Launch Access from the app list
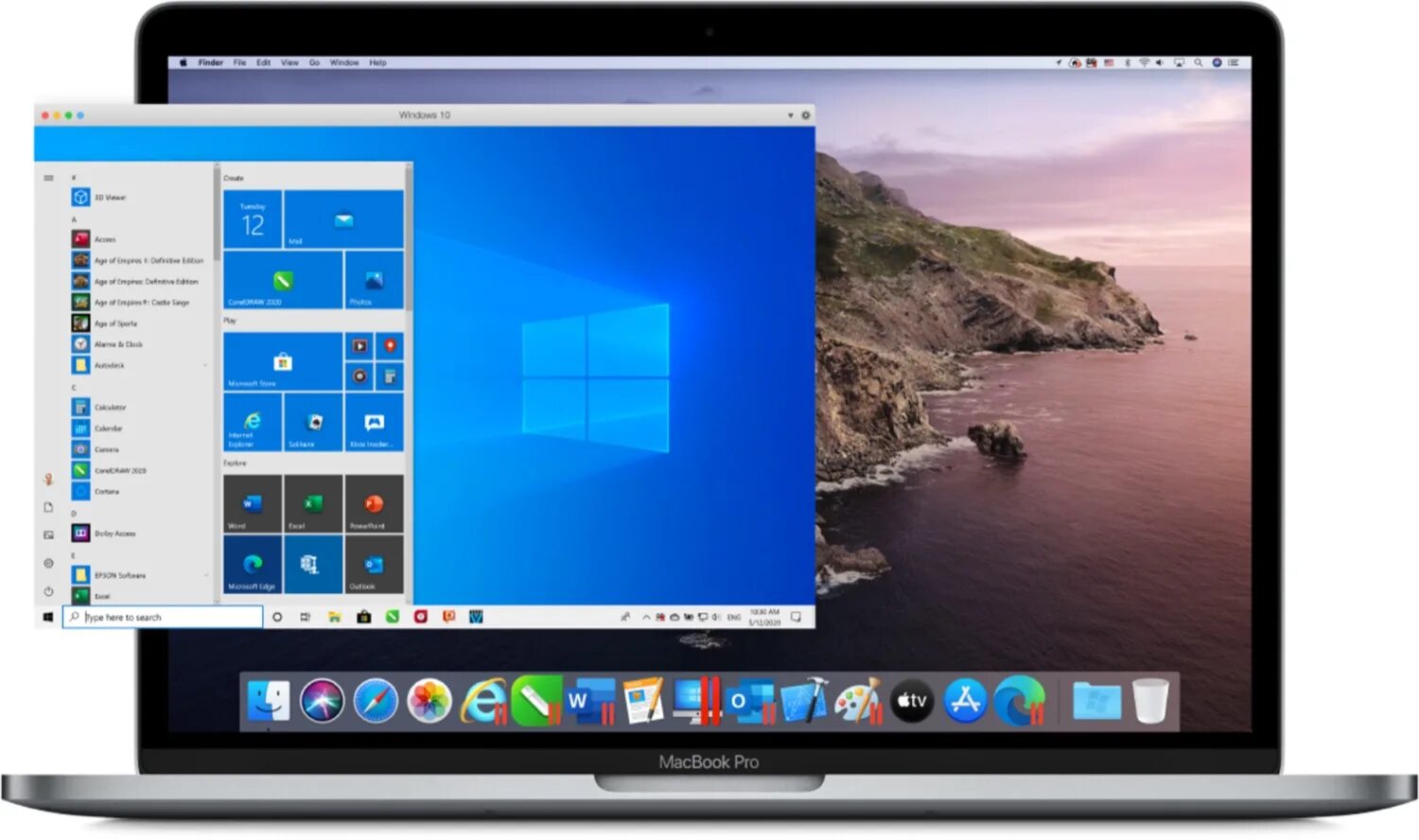Image resolution: width=1419 pixels, height=840 pixels. [94, 239]
